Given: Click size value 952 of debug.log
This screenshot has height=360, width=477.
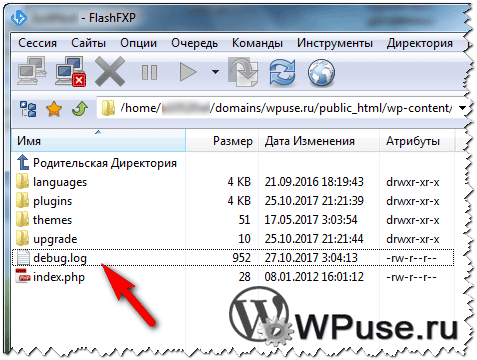Looking at the screenshot, I should coord(242,258).
